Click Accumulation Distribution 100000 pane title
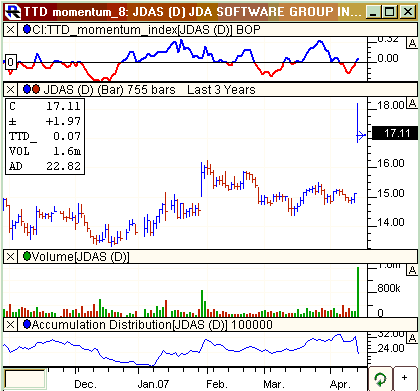 [x=152, y=324]
